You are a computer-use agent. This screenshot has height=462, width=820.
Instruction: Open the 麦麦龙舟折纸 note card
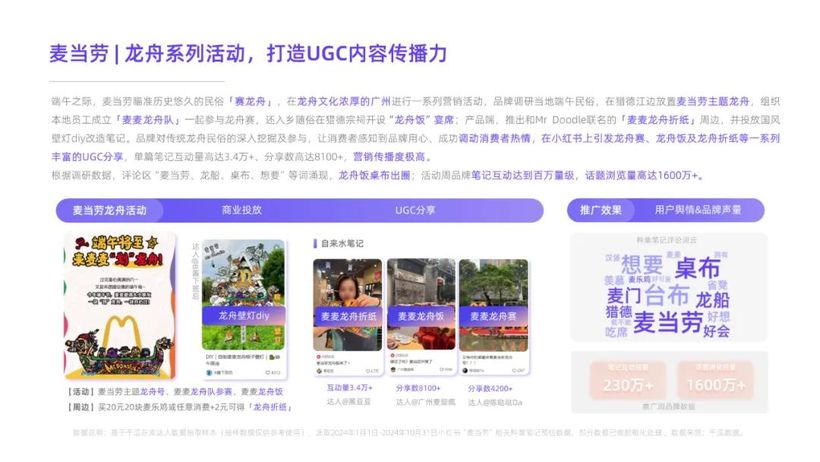pos(348,317)
